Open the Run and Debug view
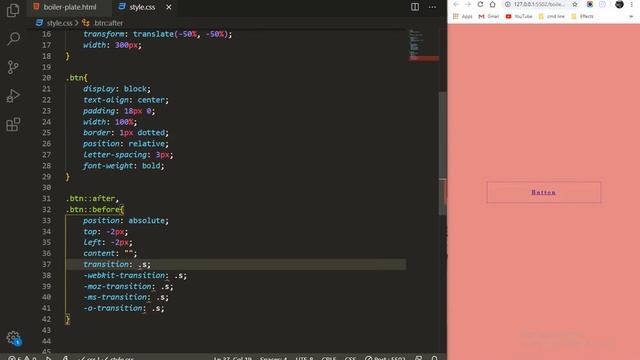The image size is (640, 360). coord(13,96)
